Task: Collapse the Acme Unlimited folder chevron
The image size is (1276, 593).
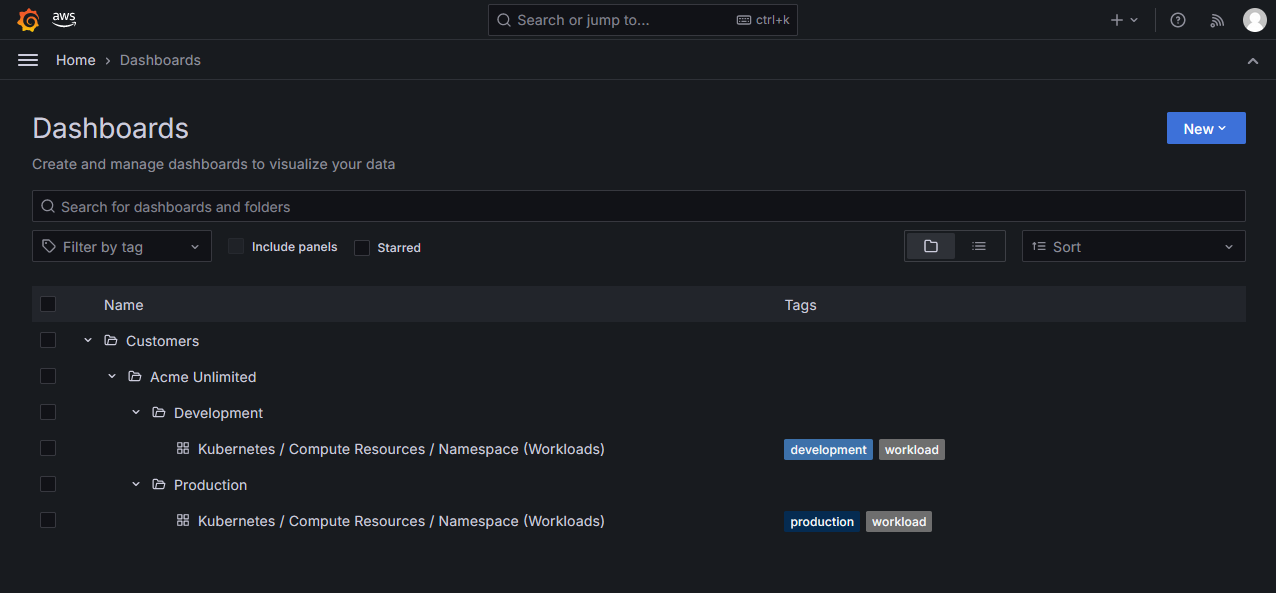Action: pyautogui.click(x=111, y=376)
